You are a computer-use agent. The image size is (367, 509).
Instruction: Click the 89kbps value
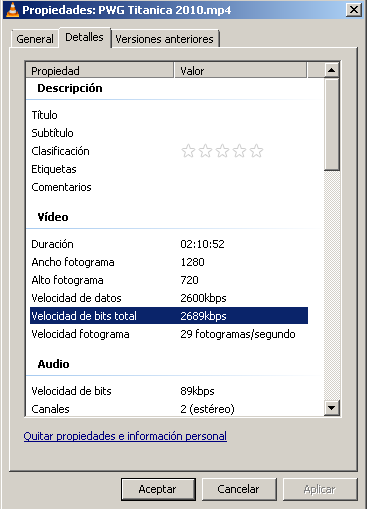[197, 391]
